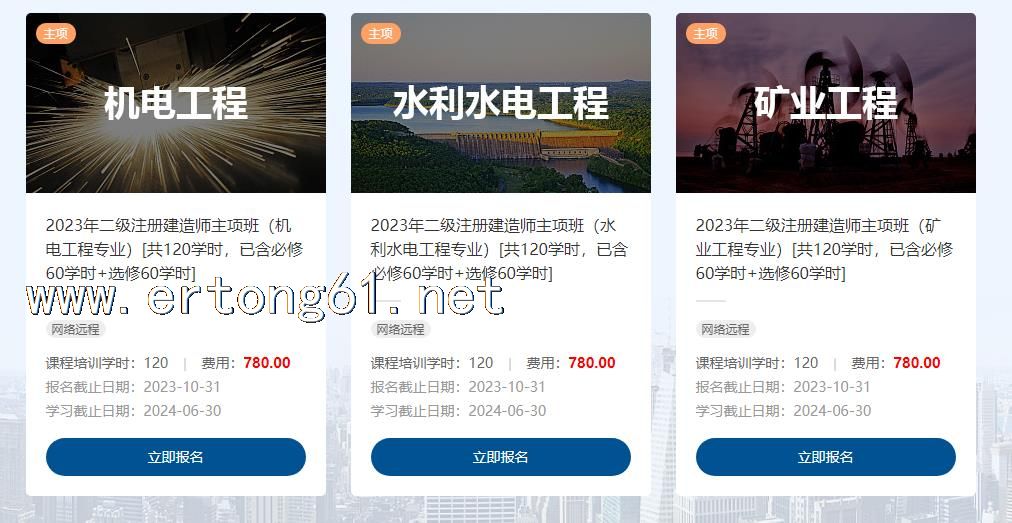Open the 水利水电工程专业 course title link

(x=499, y=249)
